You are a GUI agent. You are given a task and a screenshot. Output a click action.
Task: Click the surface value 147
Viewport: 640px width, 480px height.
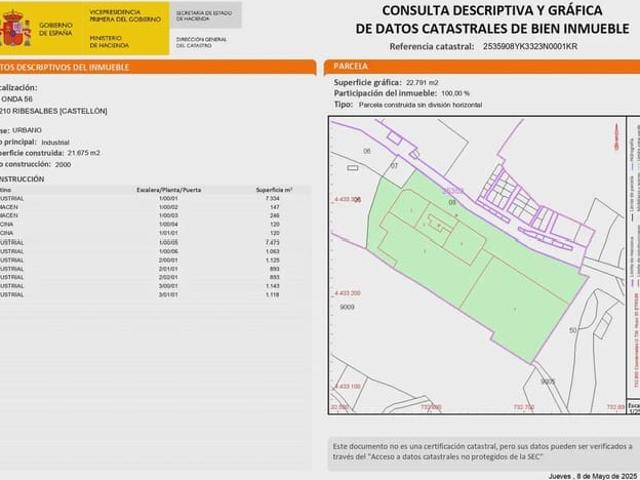tap(275, 207)
